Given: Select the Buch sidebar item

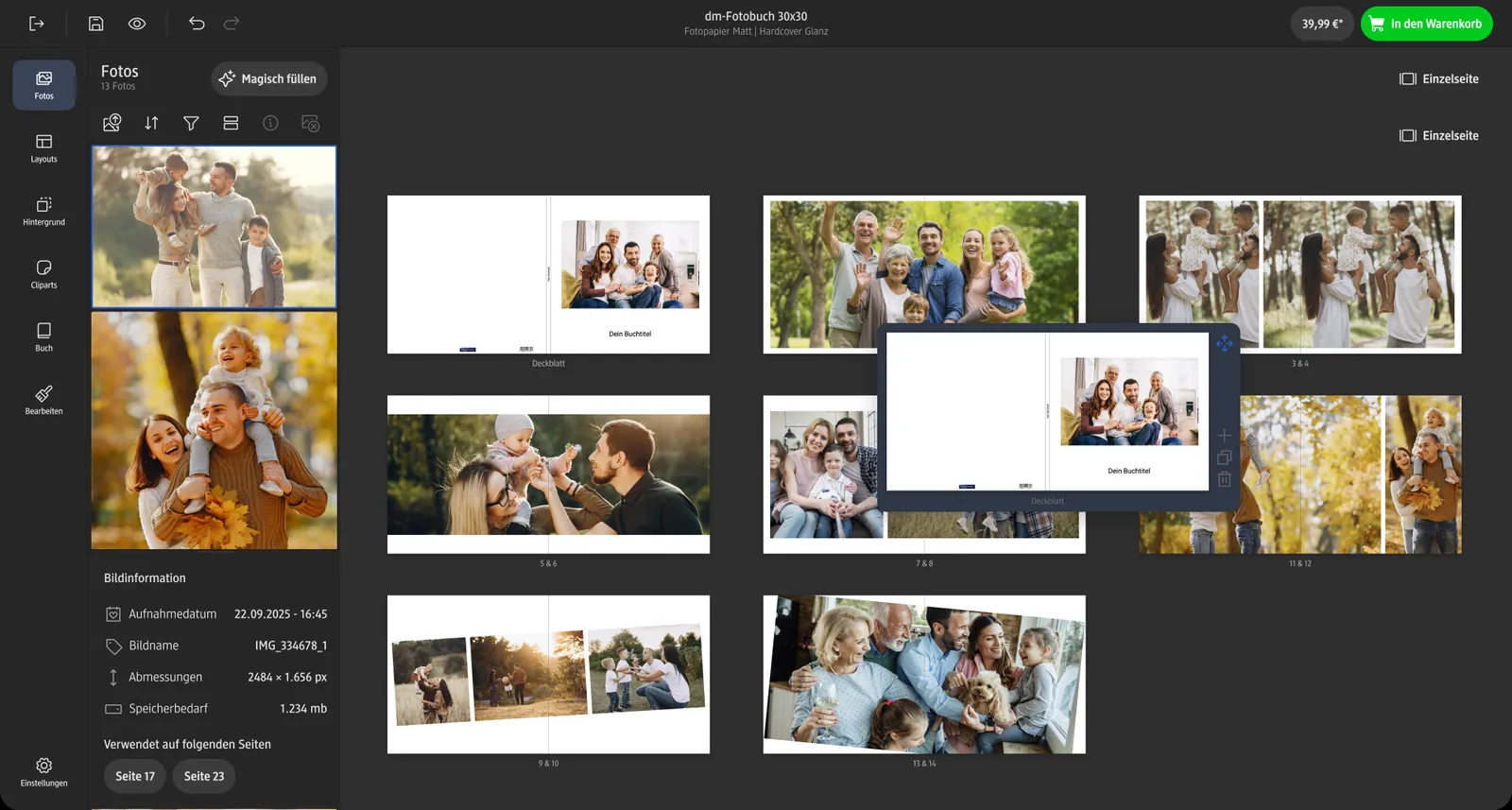Looking at the screenshot, I should [44, 337].
